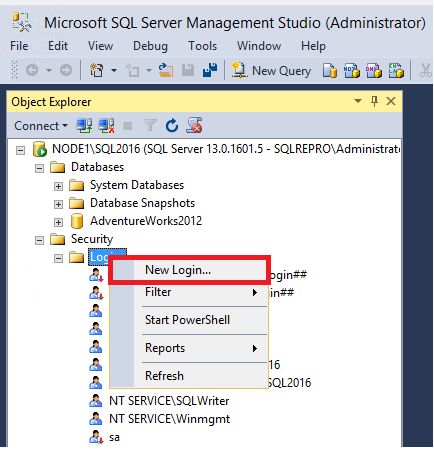This screenshot has width=434, height=450.
Task: Expand the Database Snapshots folder
Action: click(x=58, y=204)
